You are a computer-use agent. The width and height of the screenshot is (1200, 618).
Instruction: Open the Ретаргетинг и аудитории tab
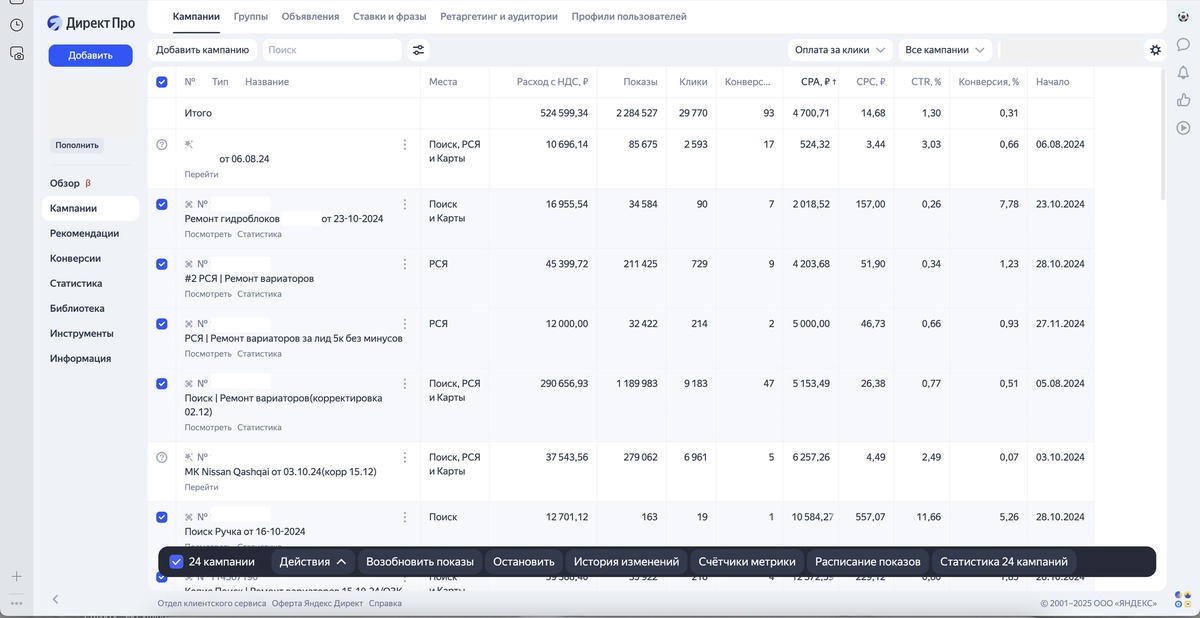[498, 17]
